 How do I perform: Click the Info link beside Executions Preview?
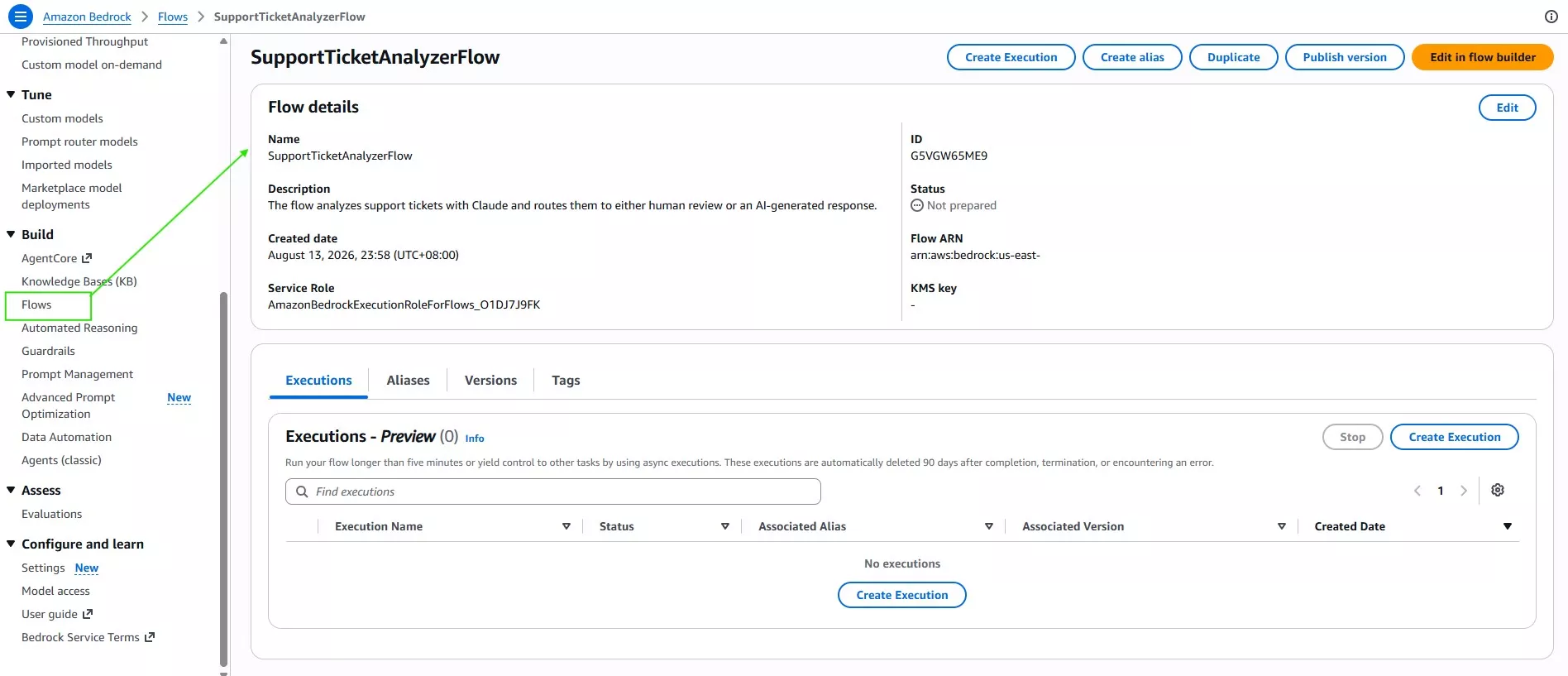(x=475, y=439)
